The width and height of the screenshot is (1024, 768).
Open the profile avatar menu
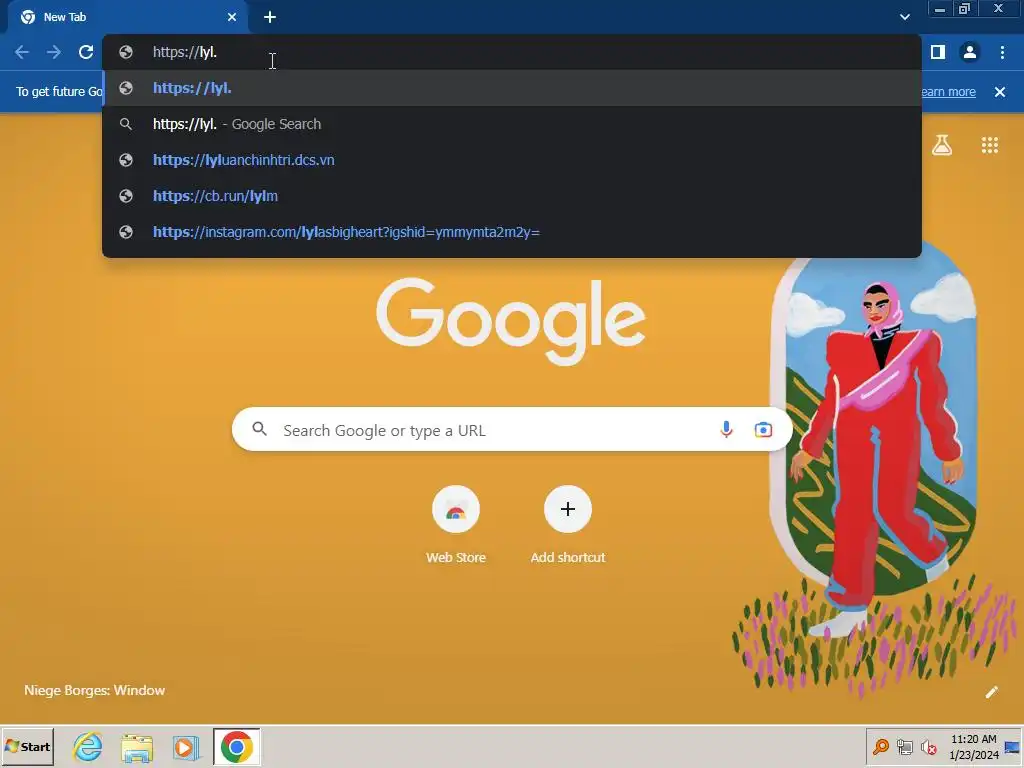[x=970, y=52]
